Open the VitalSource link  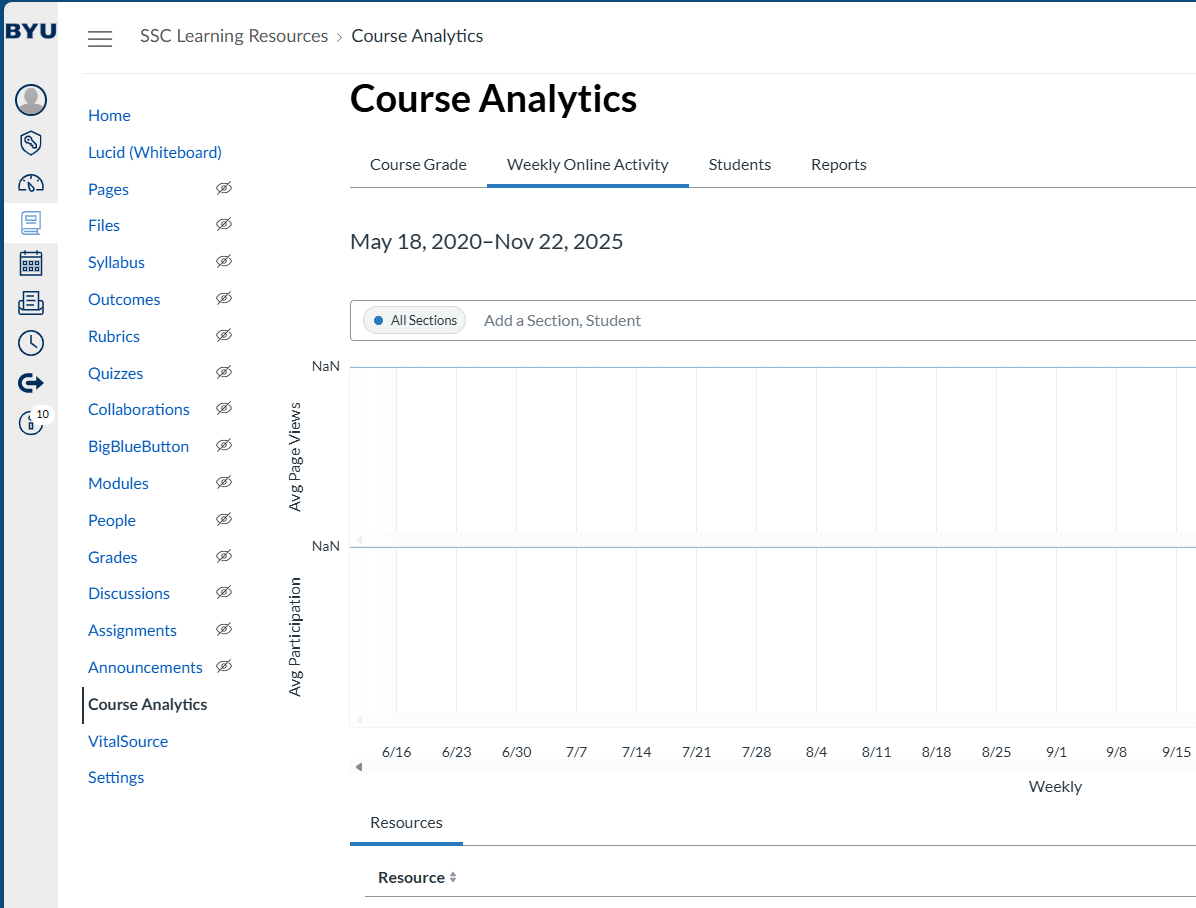click(x=127, y=742)
